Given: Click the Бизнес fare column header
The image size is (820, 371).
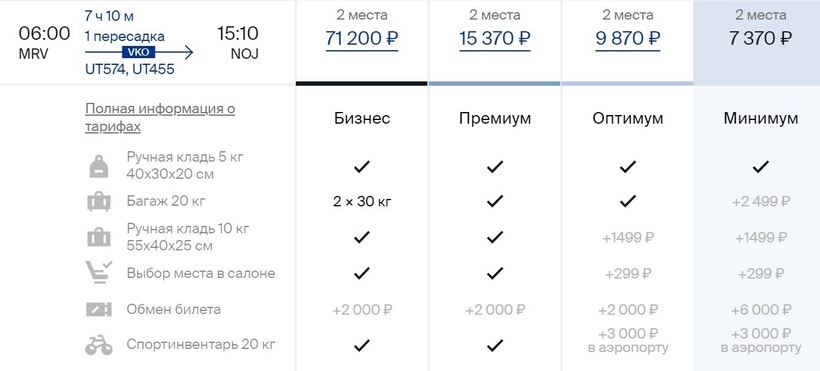Looking at the screenshot, I should click(x=362, y=118).
